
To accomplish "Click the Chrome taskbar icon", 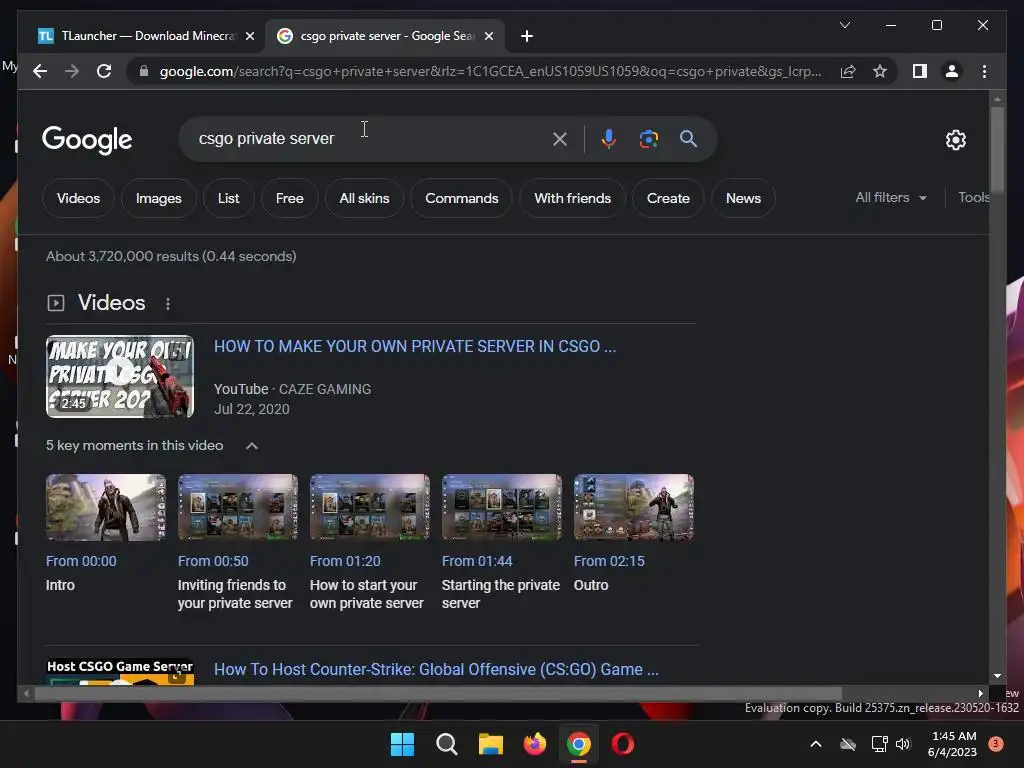I will pyautogui.click(x=579, y=744).
